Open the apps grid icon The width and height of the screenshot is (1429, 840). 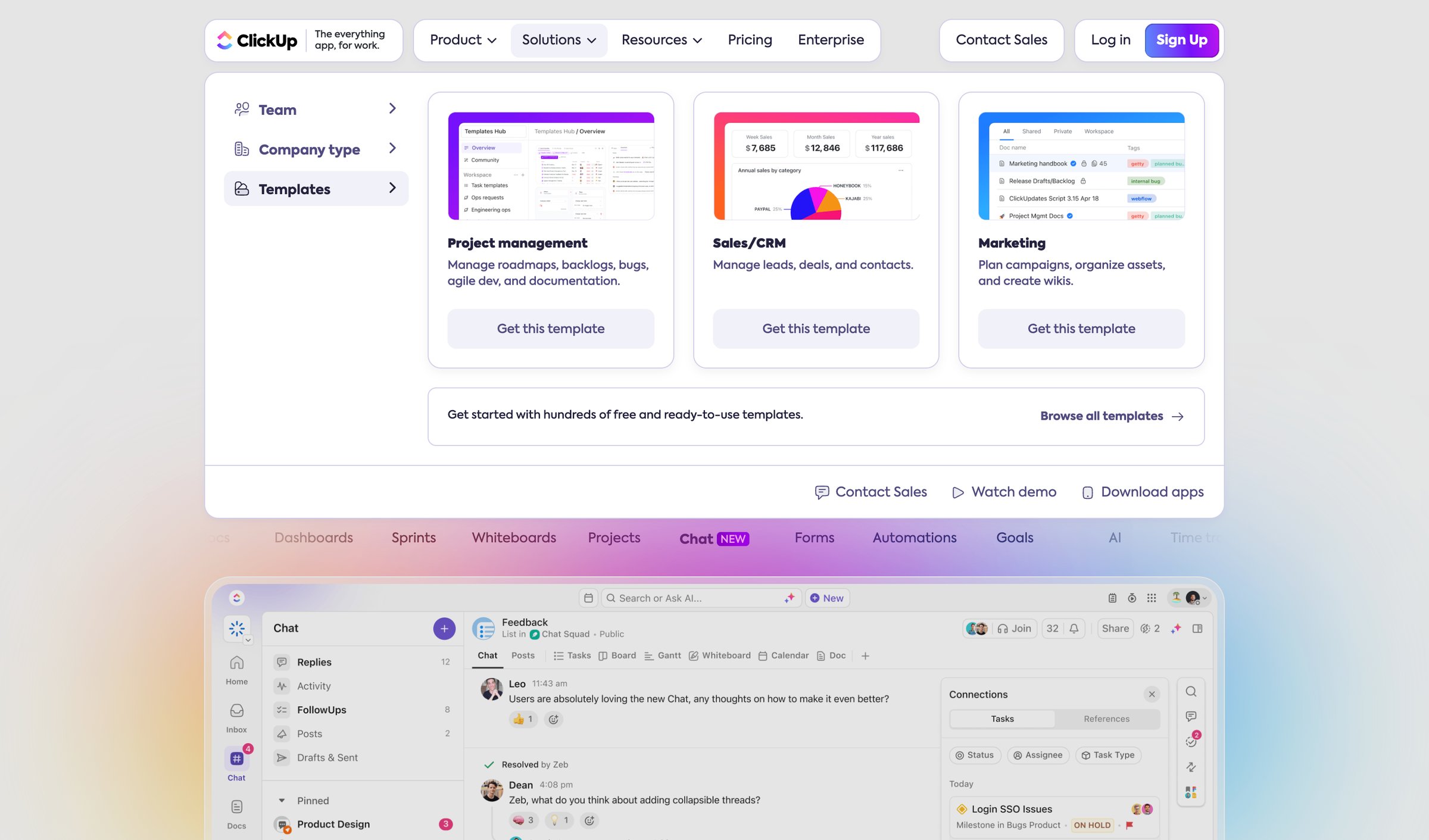(1152, 598)
